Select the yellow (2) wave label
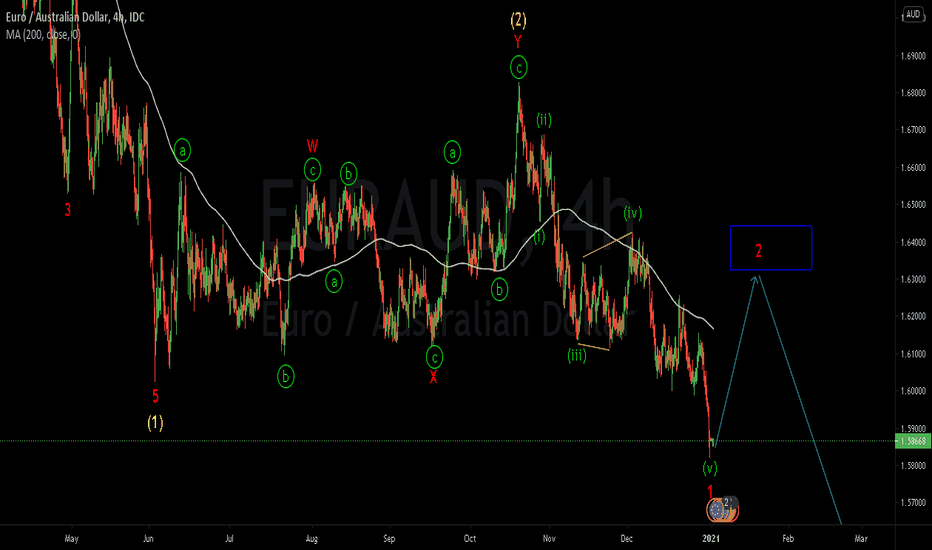Screen dimensions: 932x550 pyautogui.click(x=518, y=20)
